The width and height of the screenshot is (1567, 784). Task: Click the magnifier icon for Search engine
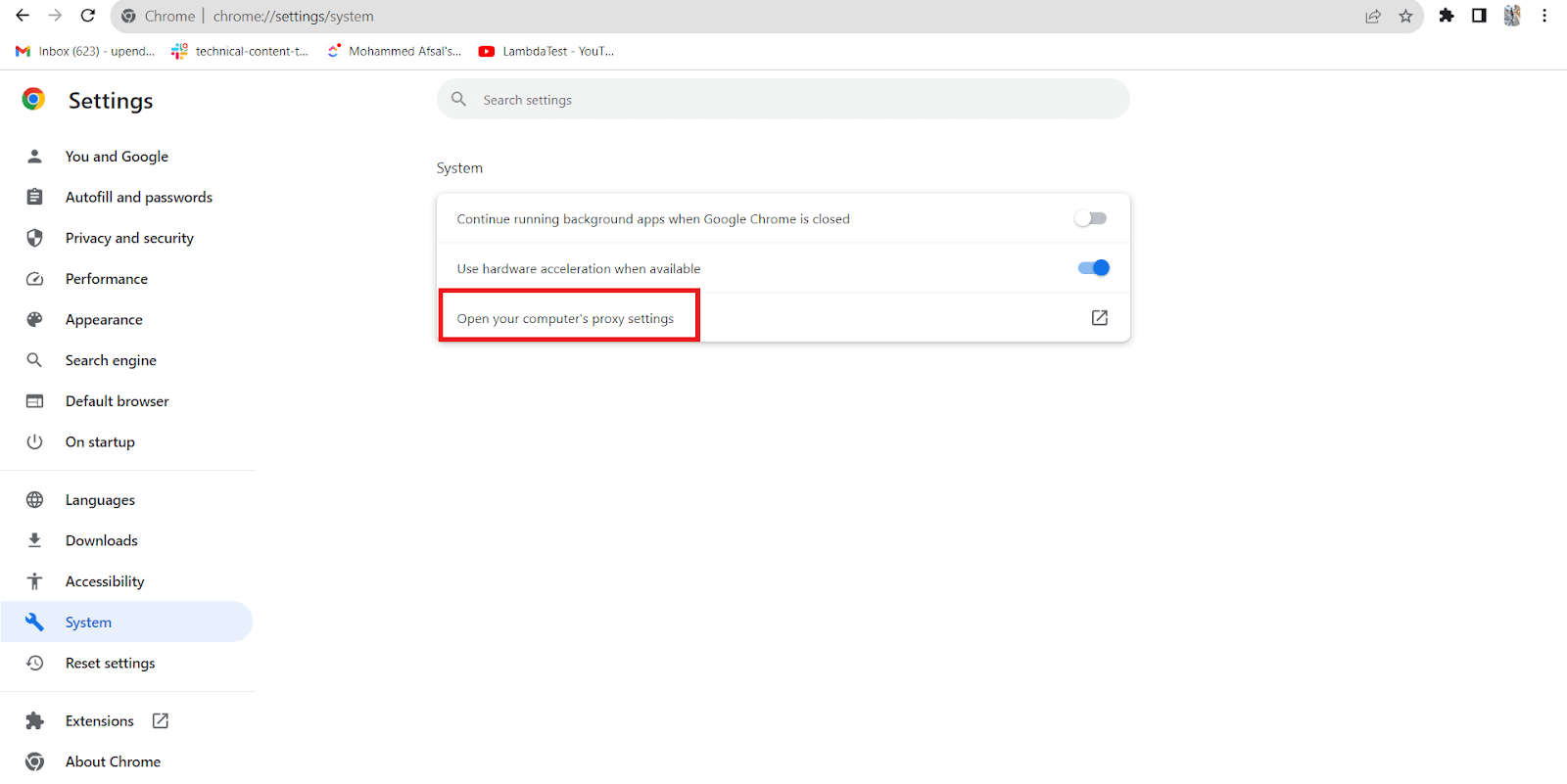[x=34, y=360]
